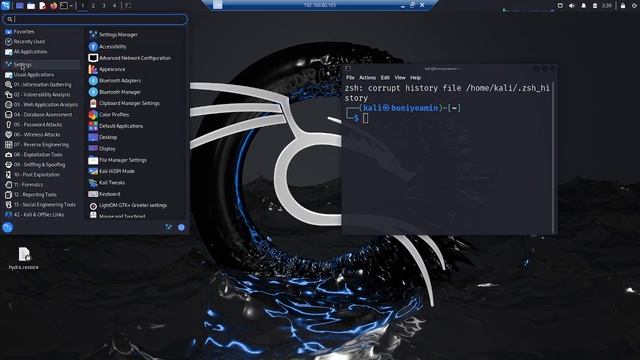Launch Clipboard Manager Settings
Image resolution: width=640 pixels, height=360 pixels.
(x=136, y=103)
